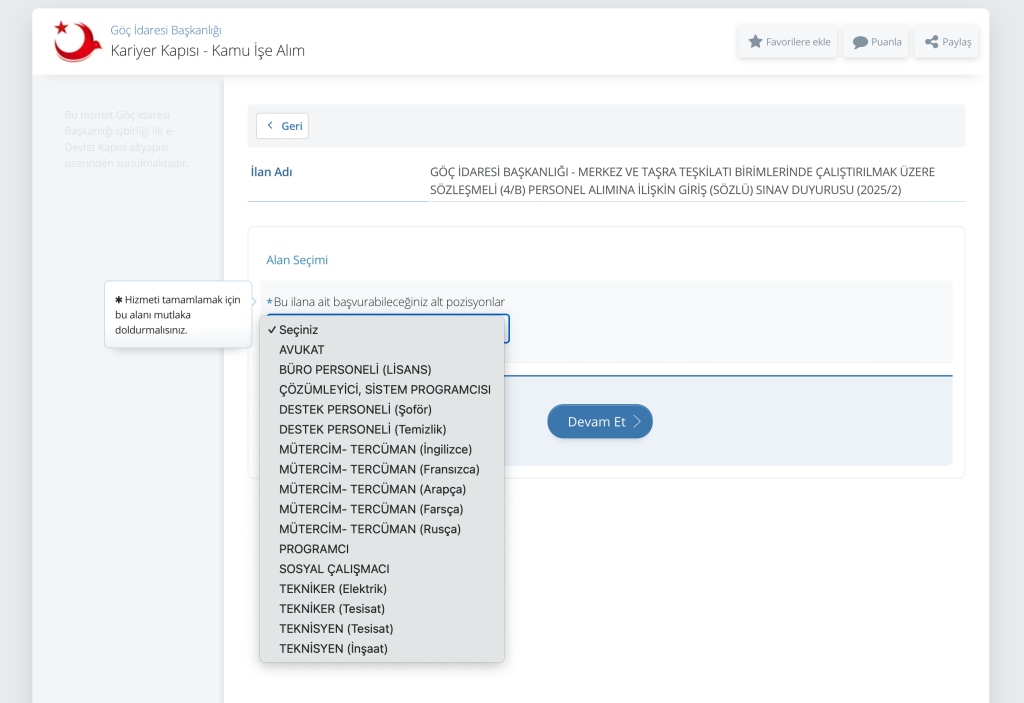Image resolution: width=1024 pixels, height=703 pixels.
Task: Click the star icon in Favorilere ekle
Action: click(756, 42)
